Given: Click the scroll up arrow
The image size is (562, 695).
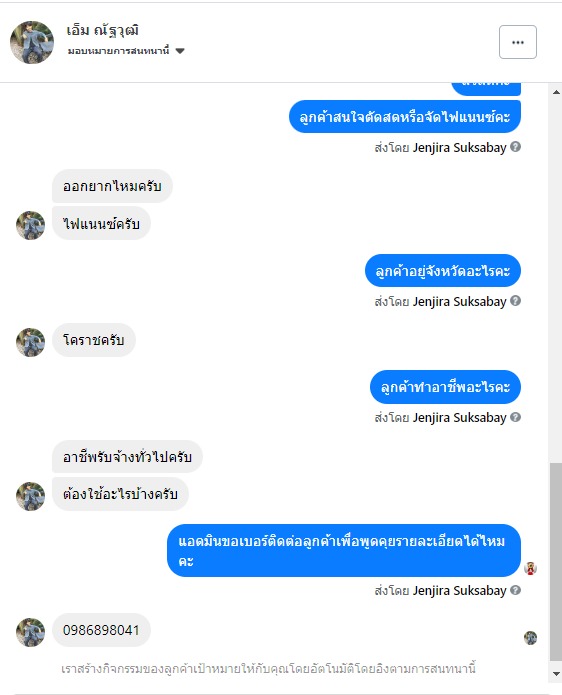Looking at the screenshot, I should coord(556,92).
